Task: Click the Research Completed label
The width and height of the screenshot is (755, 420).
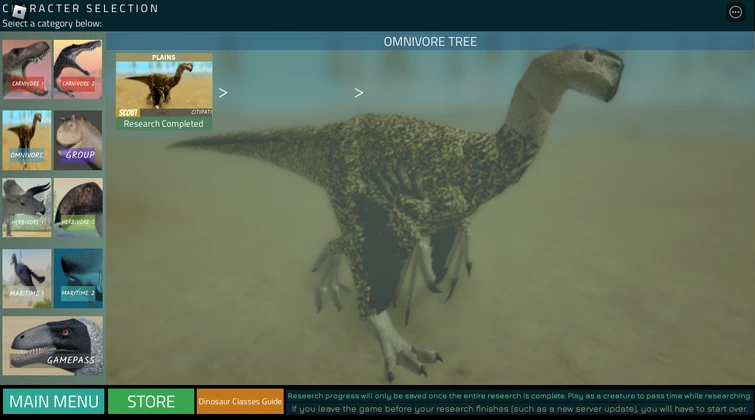Action: click(164, 124)
